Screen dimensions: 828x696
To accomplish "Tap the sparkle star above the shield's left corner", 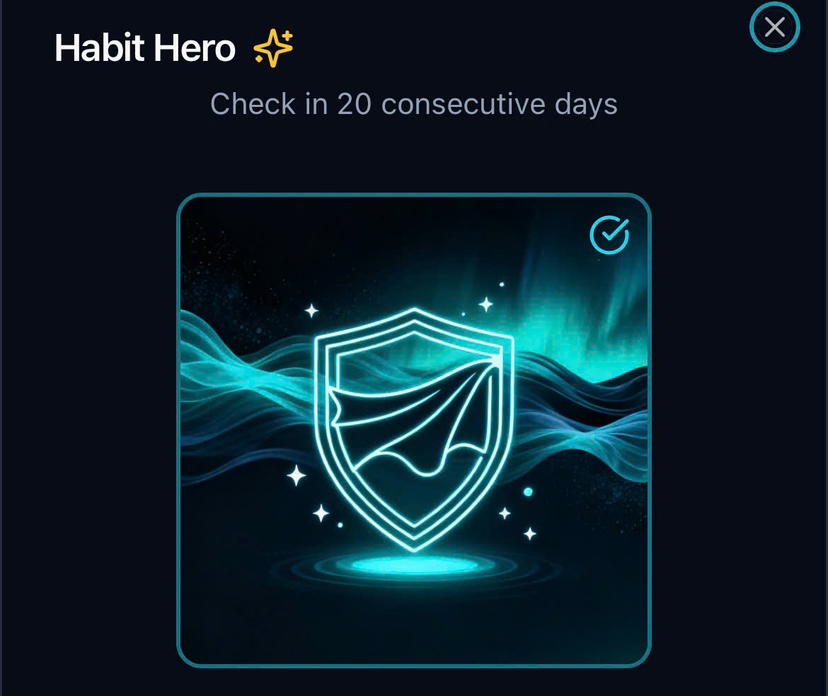I will click(312, 311).
